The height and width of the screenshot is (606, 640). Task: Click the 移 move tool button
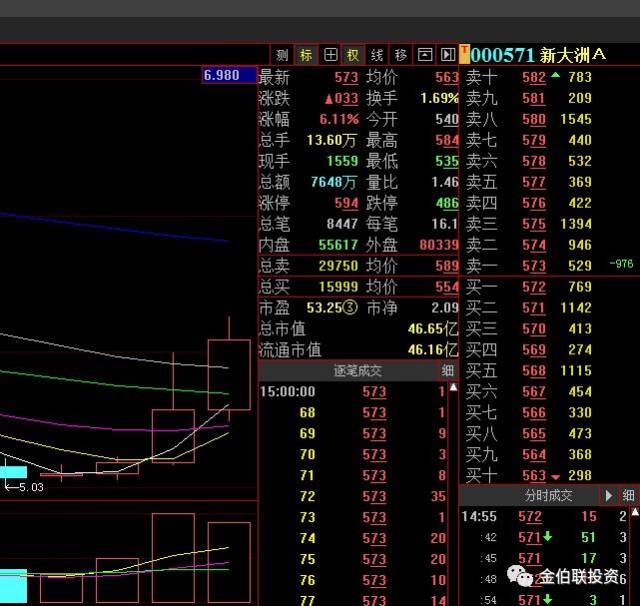[x=401, y=55]
